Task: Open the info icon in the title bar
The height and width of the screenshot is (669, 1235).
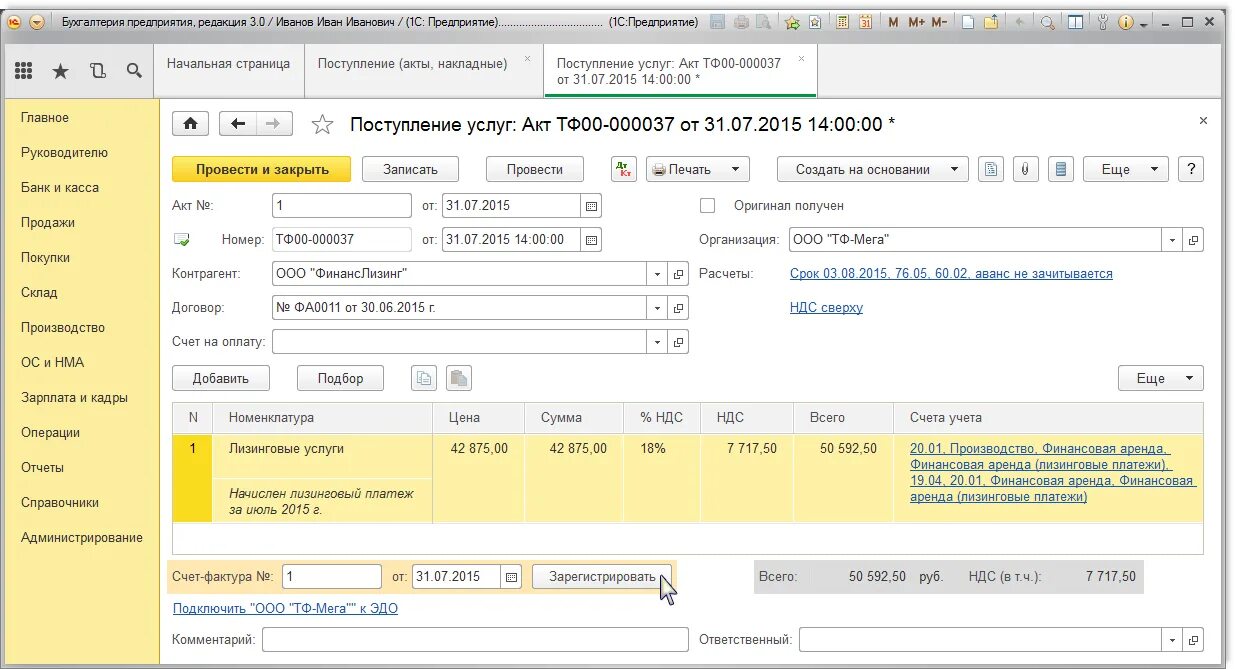Action: 1125,21
